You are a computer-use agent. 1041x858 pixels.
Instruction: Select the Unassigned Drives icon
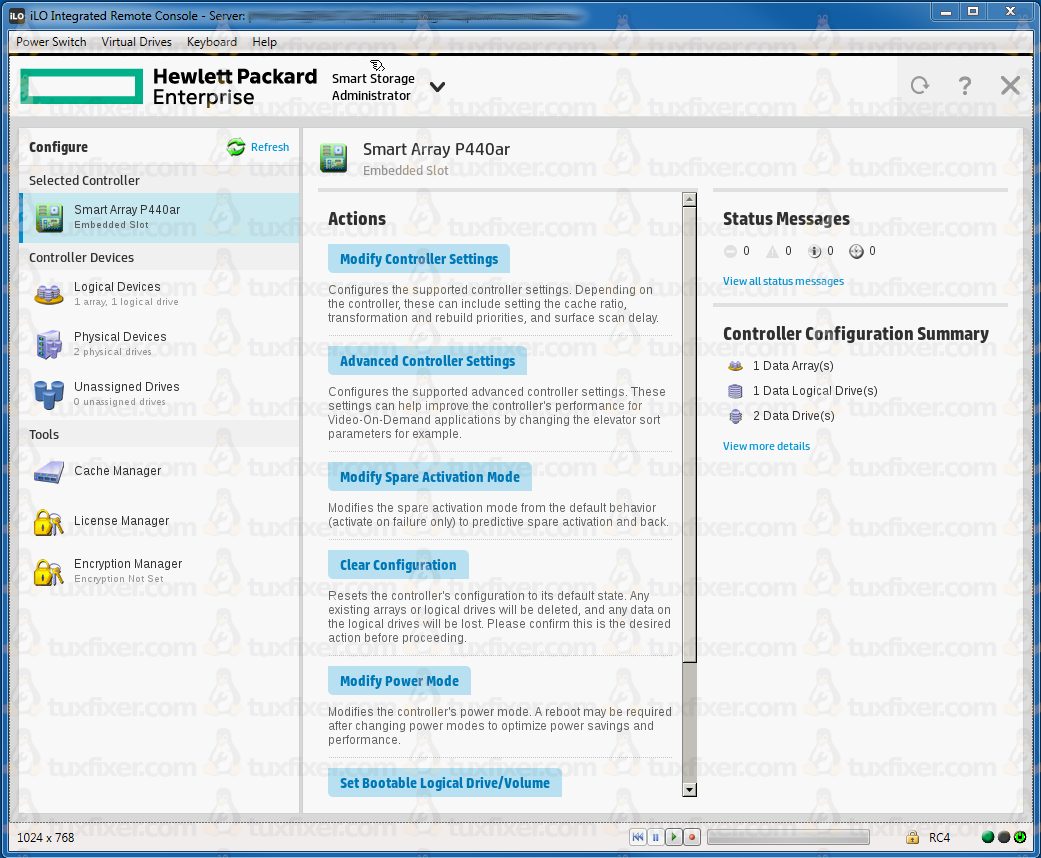click(x=49, y=393)
